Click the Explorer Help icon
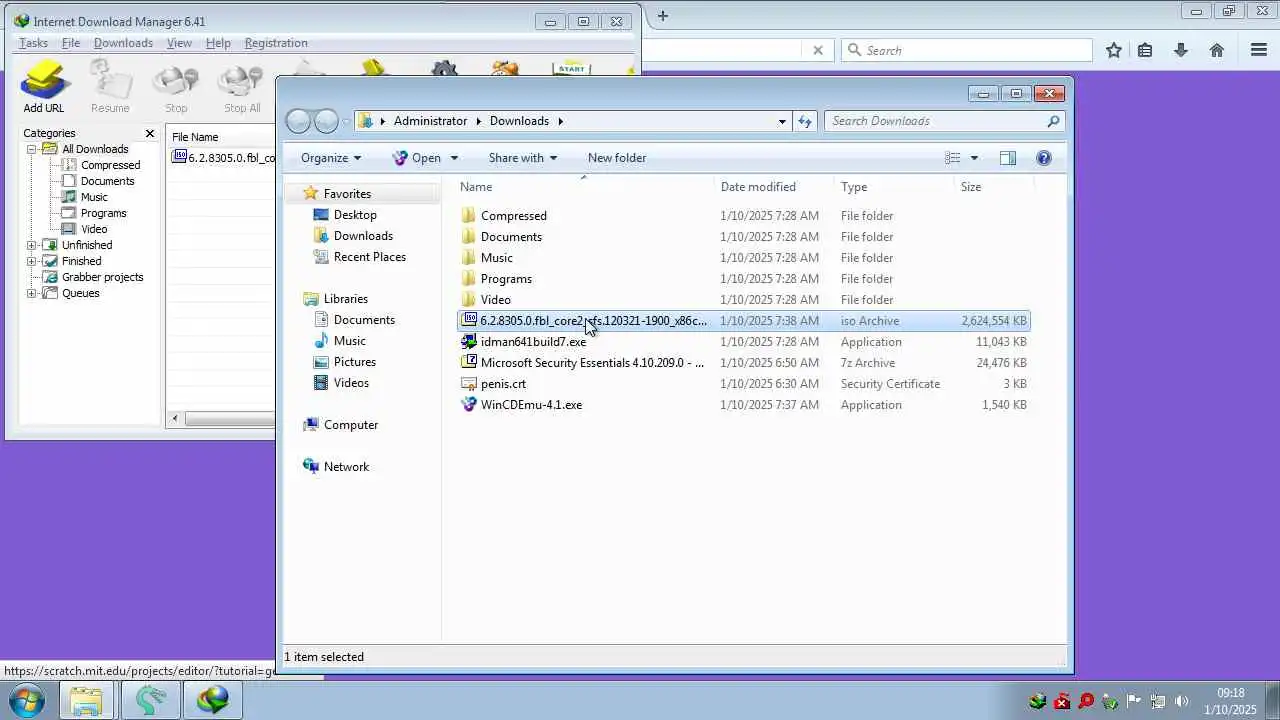The height and width of the screenshot is (720, 1280). tap(1044, 158)
